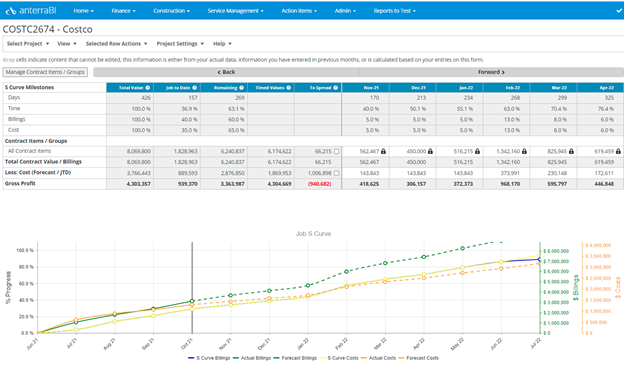This screenshot has height=365, width=624.
Task: Click the Job S Curve chart title
Action: click(x=313, y=234)
